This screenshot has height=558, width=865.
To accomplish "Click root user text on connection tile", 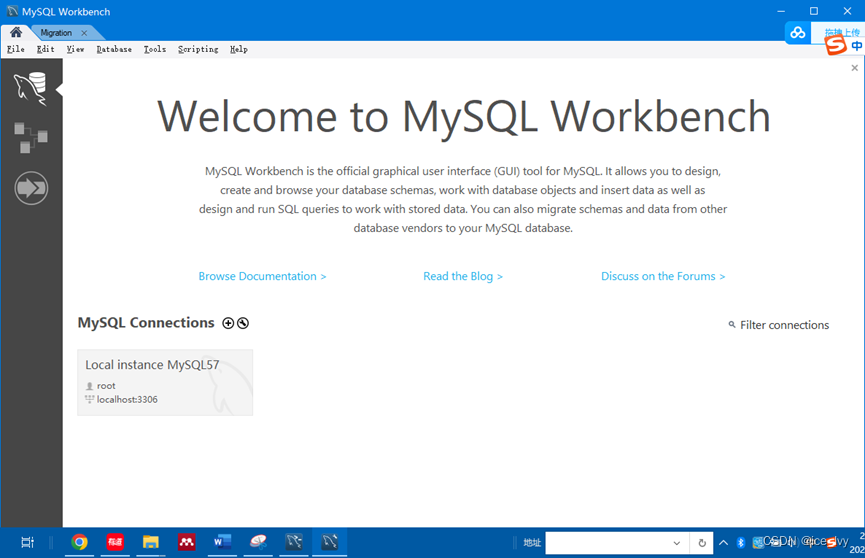I will [x=106, y=386].
